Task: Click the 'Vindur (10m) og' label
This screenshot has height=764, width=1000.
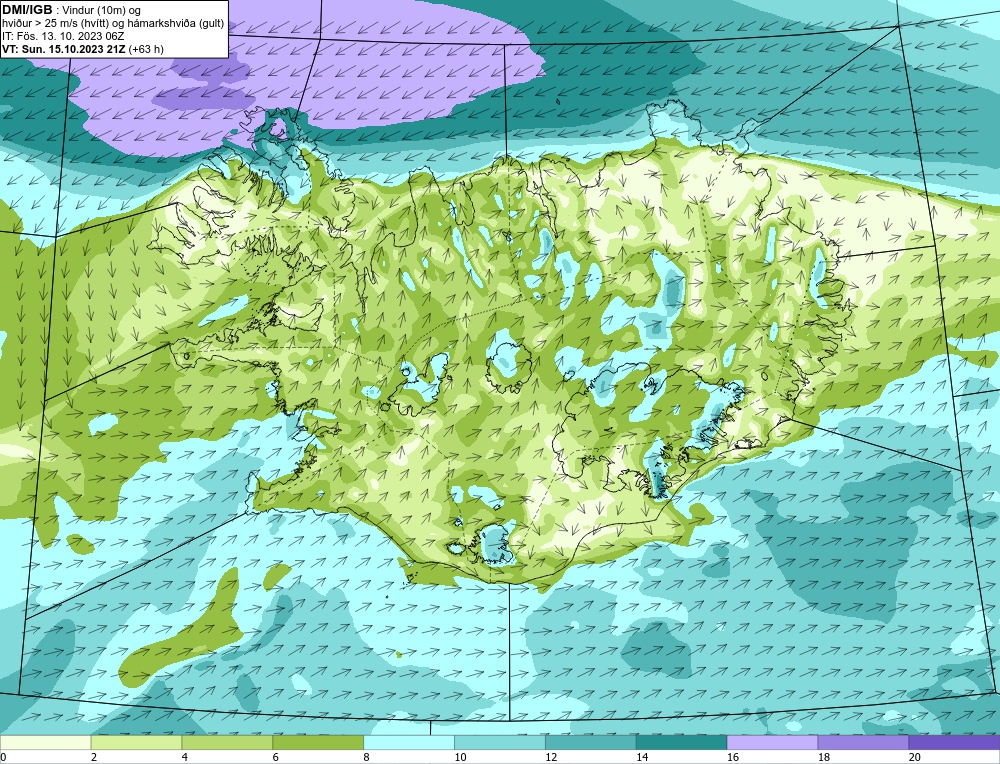Action: 101,10
